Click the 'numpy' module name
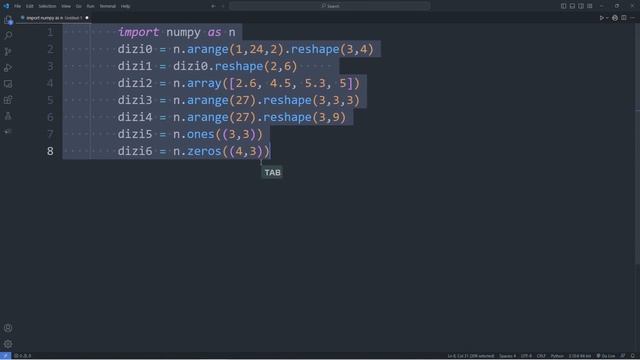 point(183,33)
